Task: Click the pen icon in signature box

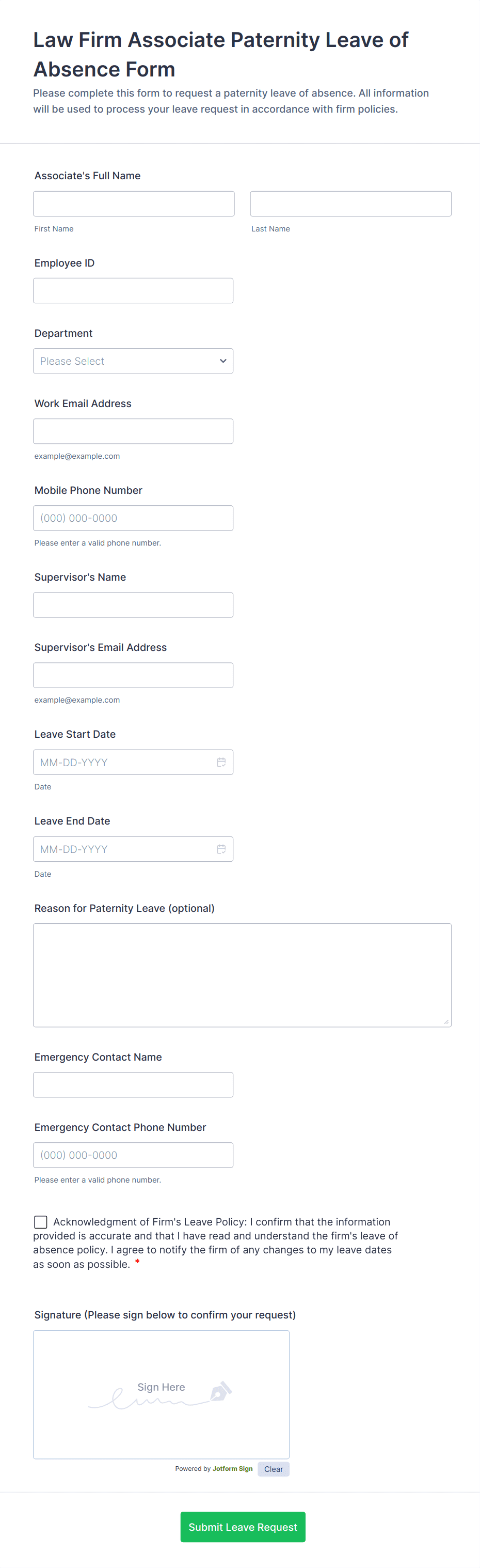Action: tap(220, 1391)
